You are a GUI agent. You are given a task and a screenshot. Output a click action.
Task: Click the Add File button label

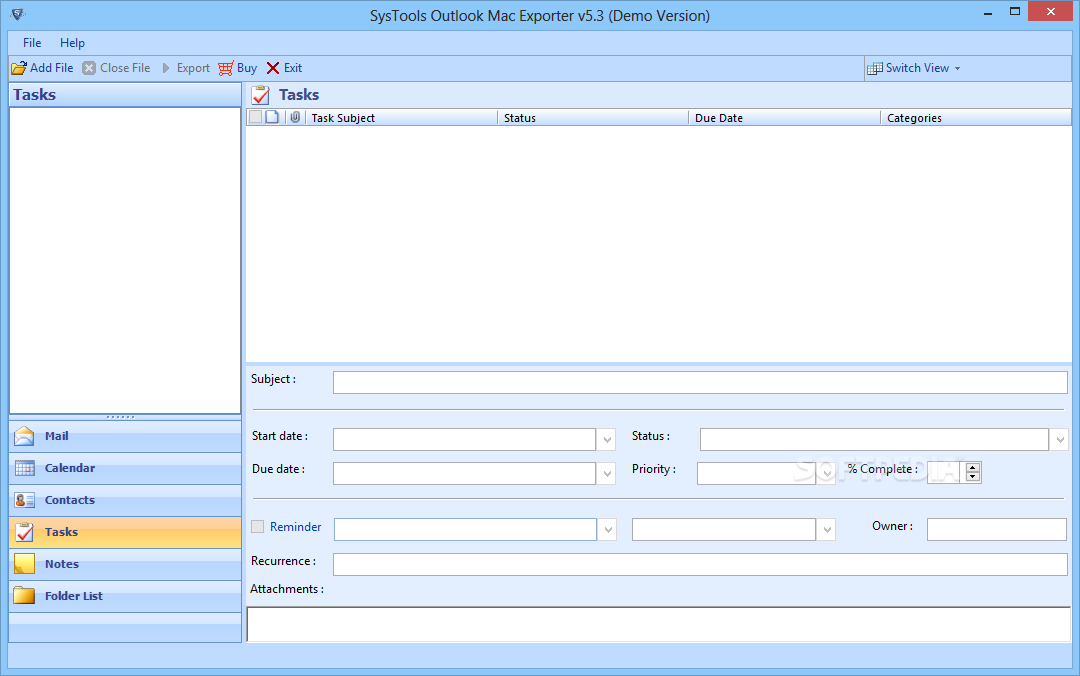(x=52, y=68)
